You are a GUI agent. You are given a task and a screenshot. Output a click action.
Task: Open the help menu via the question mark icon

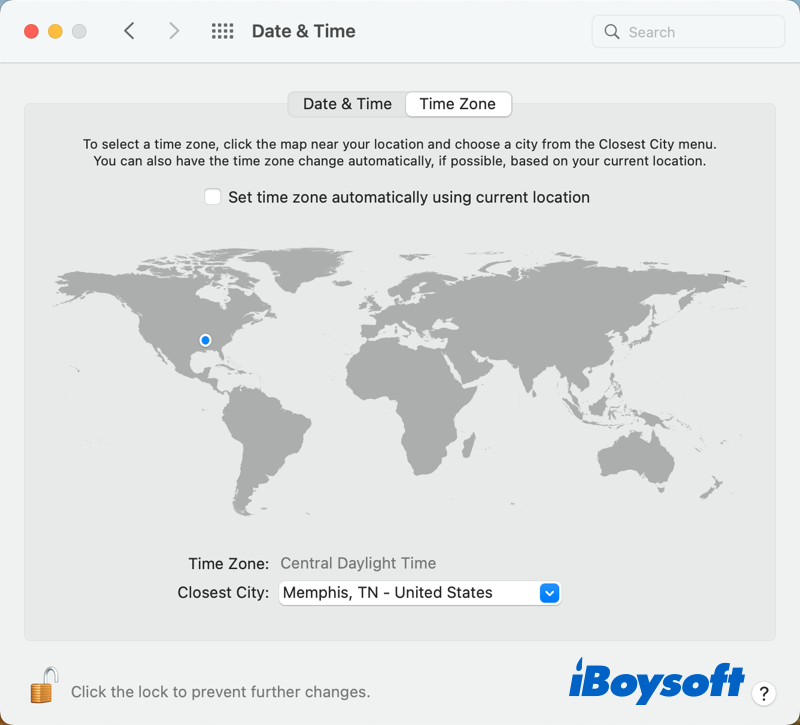click(x=764, y=694)
